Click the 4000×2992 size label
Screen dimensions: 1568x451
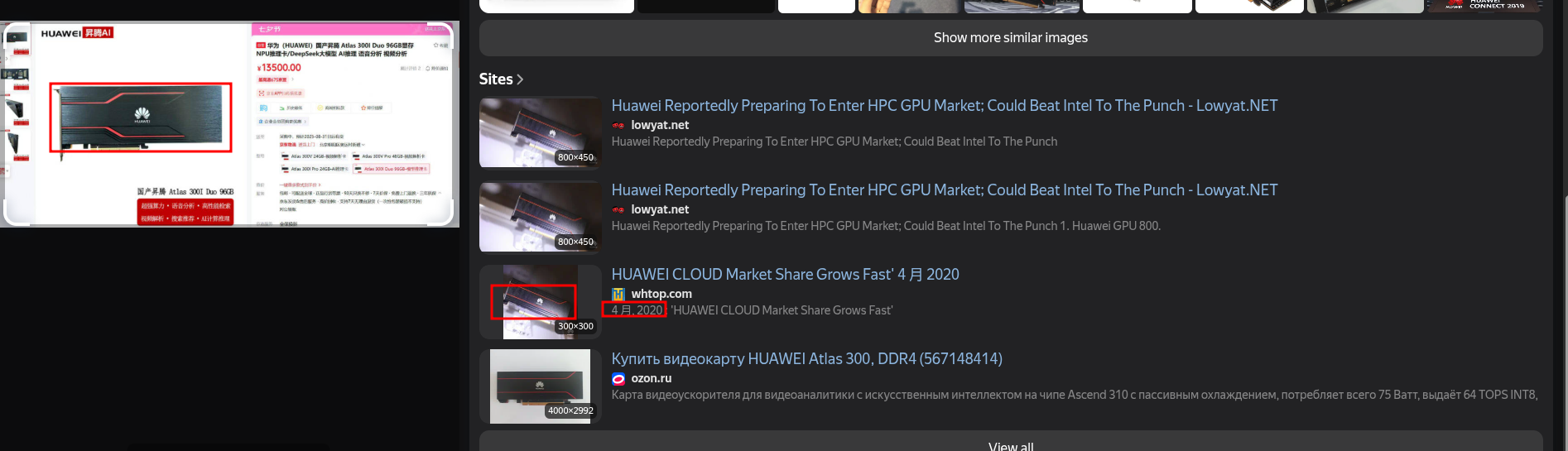click(570, 410)
